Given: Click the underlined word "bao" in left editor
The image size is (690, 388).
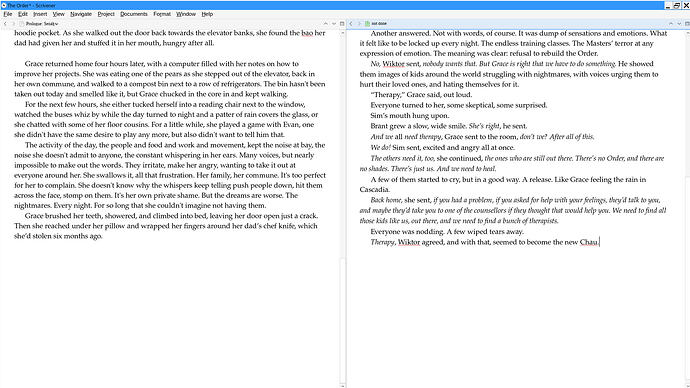Looking at the screenshot, I should pos(307,33).
